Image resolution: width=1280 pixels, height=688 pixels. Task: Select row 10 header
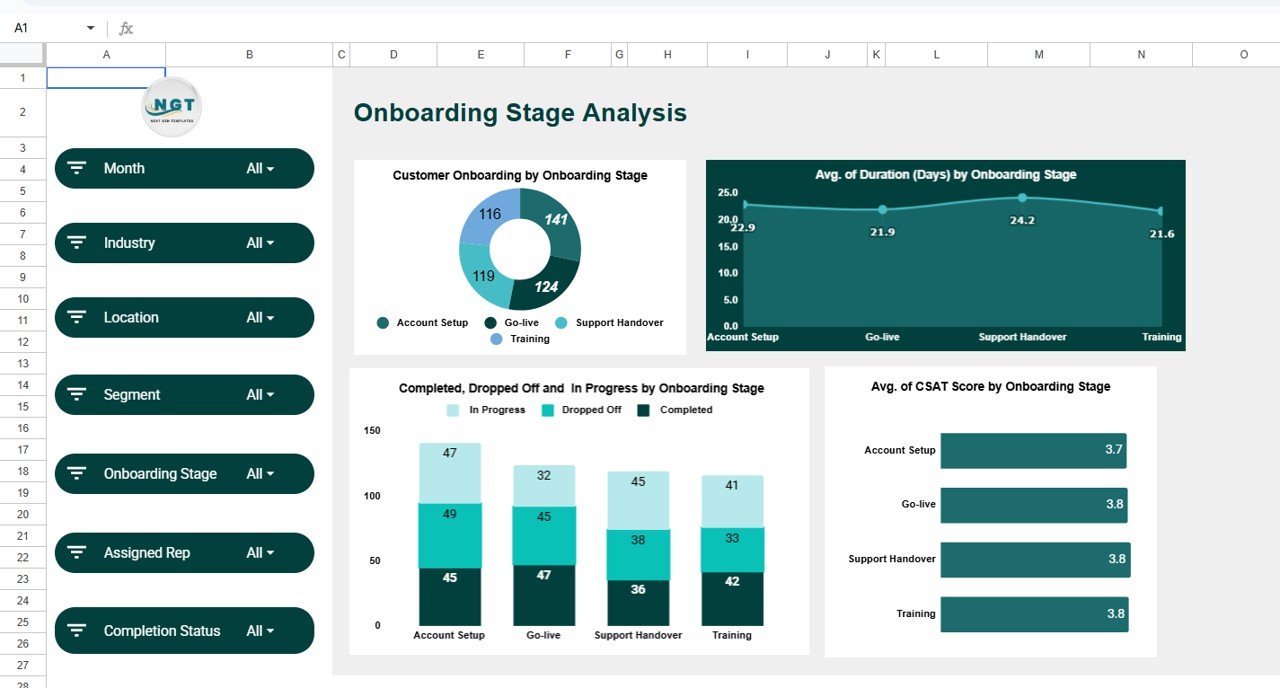pos(22,298)
